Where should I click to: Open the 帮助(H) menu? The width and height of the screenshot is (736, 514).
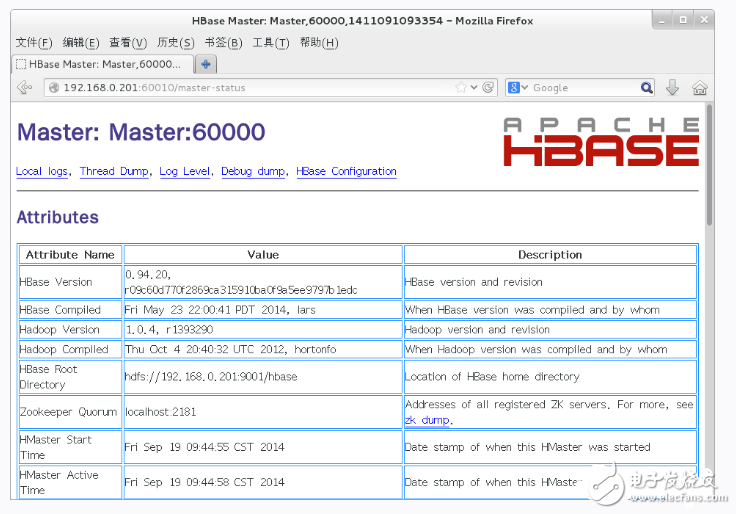click(x=319, y=43)
